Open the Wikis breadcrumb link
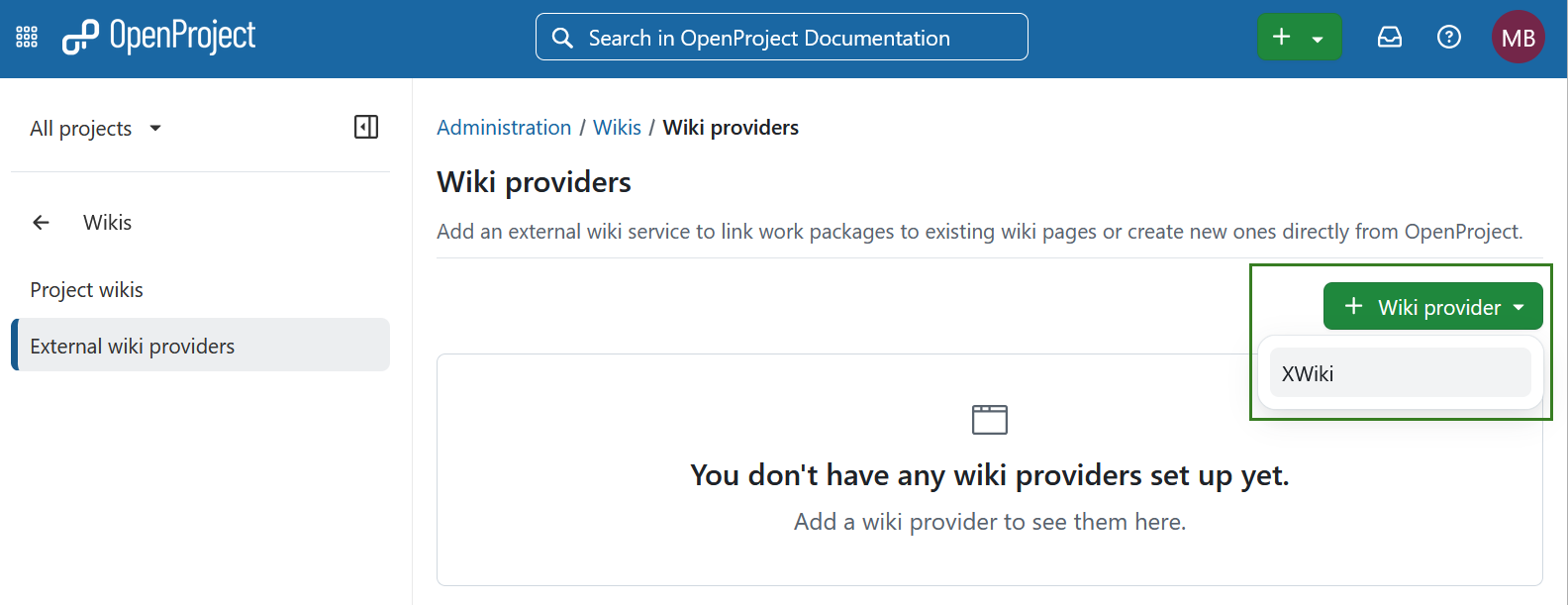The image size is (1568, 605). pyautogui.click(x=617, y=128)
